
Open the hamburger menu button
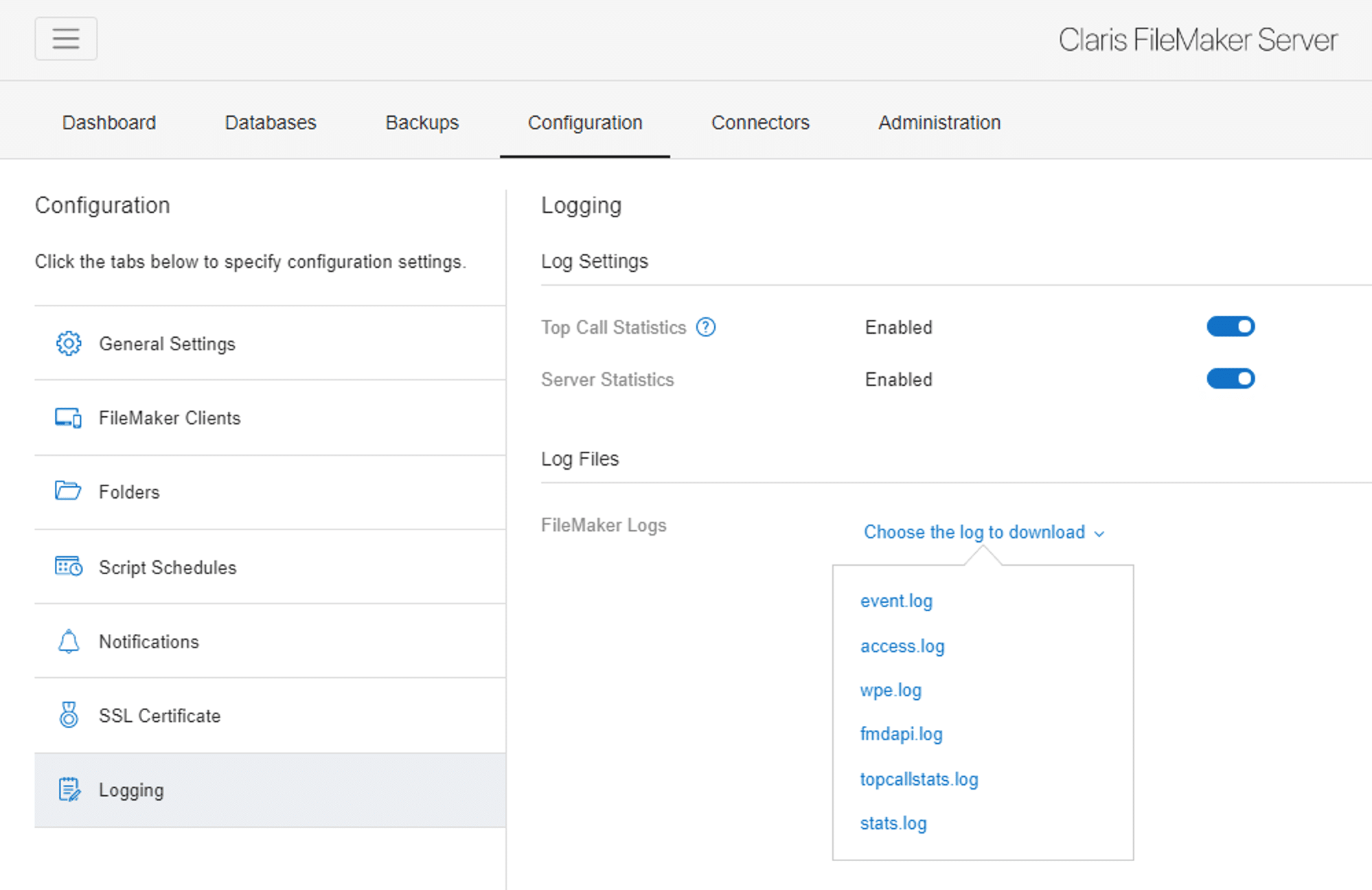(x=66, y=38)
